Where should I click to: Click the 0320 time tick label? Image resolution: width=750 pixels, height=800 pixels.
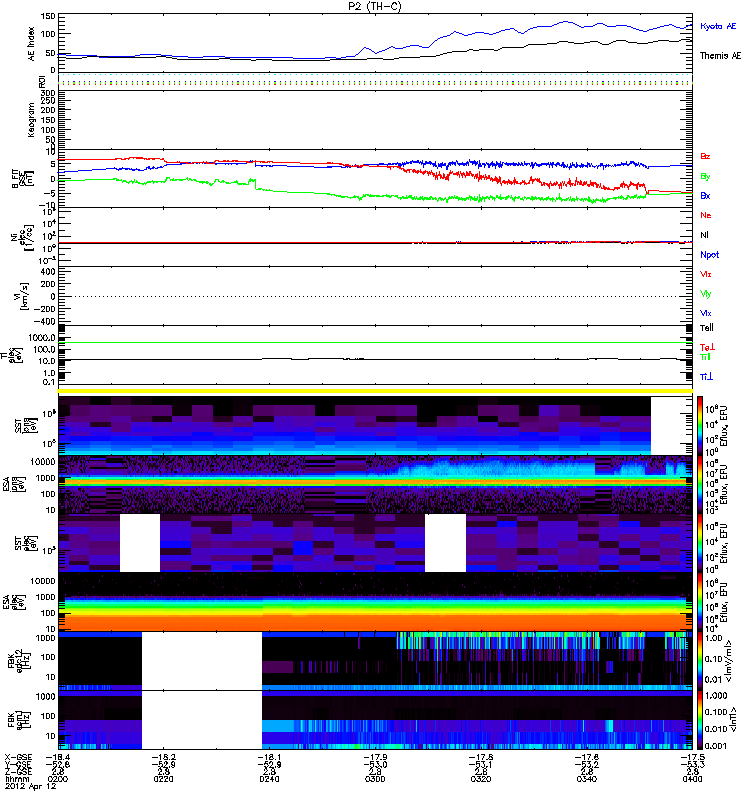tap(481, 779)
